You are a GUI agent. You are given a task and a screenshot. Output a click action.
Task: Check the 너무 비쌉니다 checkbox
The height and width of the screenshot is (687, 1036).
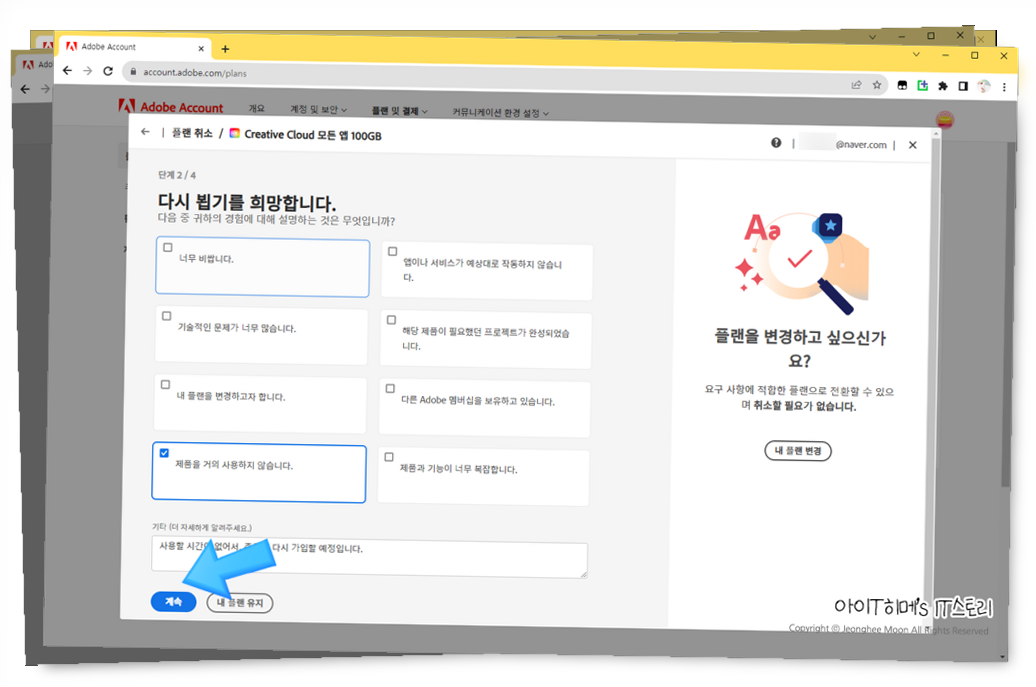click(168, 248)
